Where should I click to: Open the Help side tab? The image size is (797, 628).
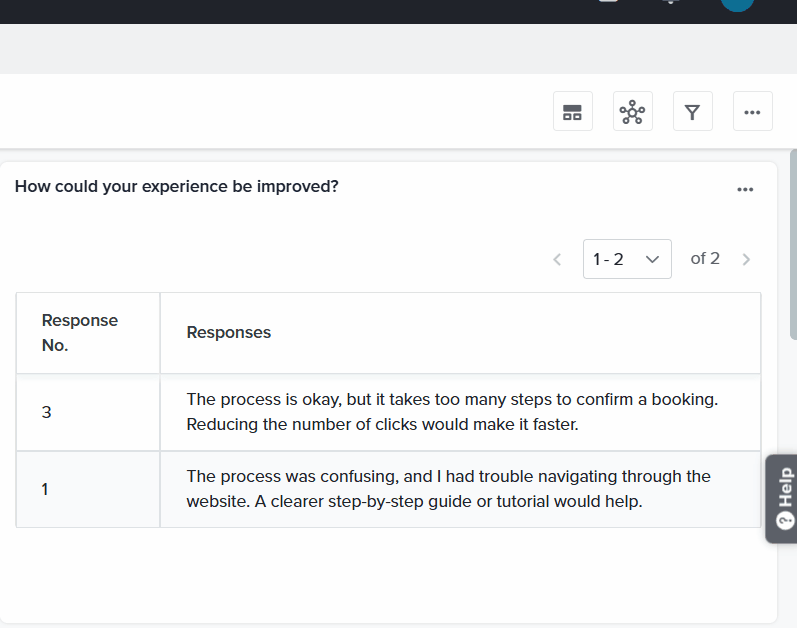coord(783,499)
